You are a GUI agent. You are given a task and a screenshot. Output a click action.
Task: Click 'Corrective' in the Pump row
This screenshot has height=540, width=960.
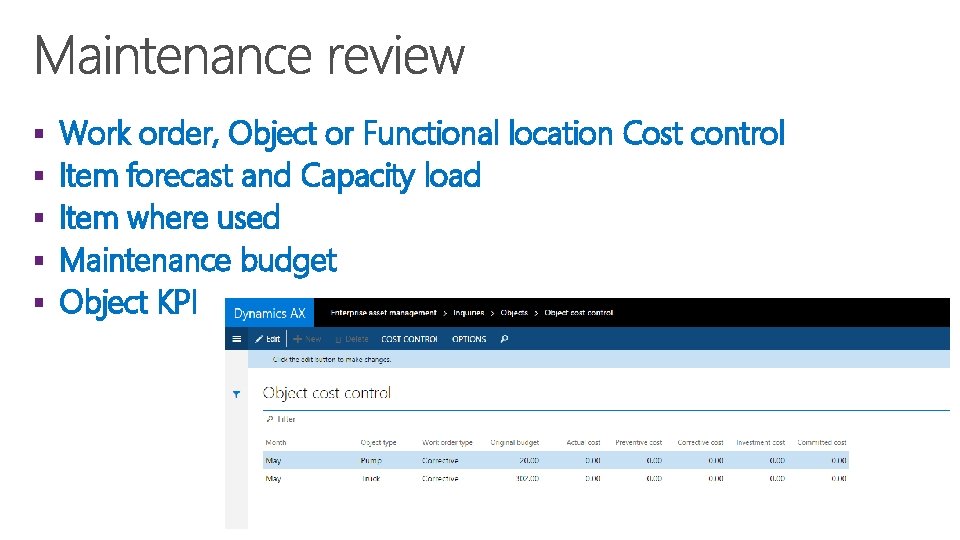(440, 460)
